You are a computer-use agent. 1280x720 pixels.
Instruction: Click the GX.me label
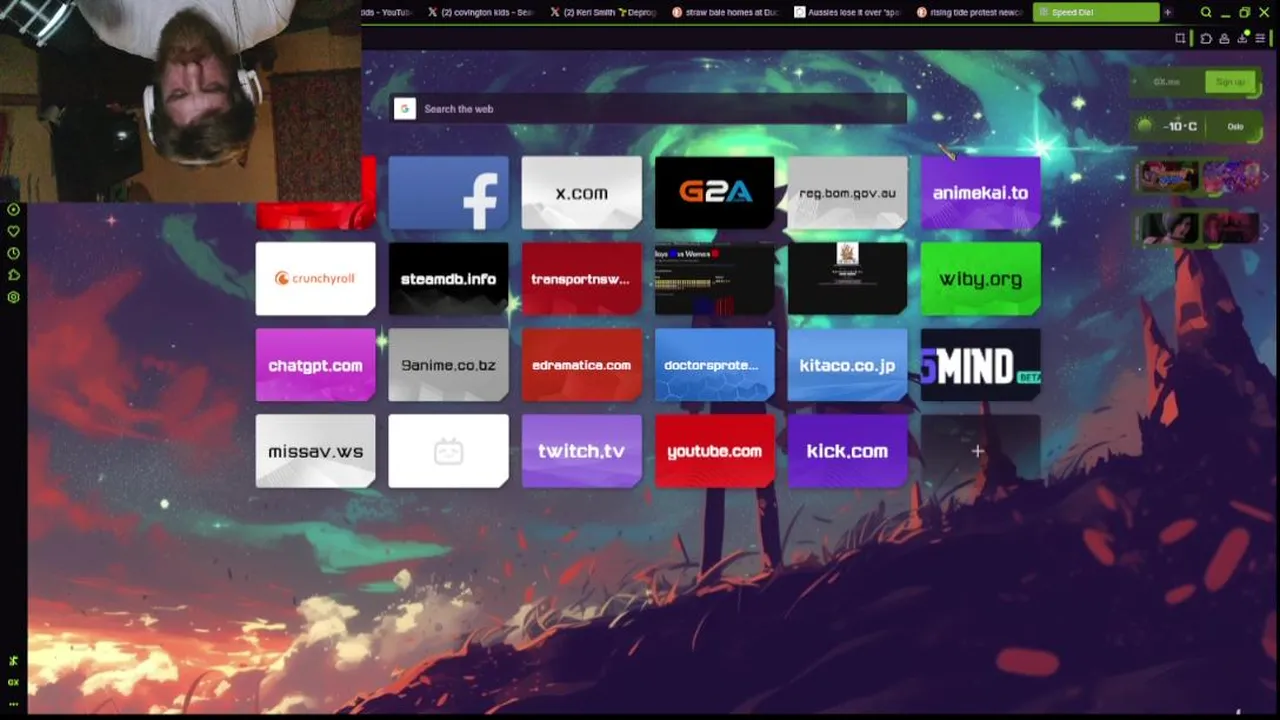click(x=1167, y=82)
